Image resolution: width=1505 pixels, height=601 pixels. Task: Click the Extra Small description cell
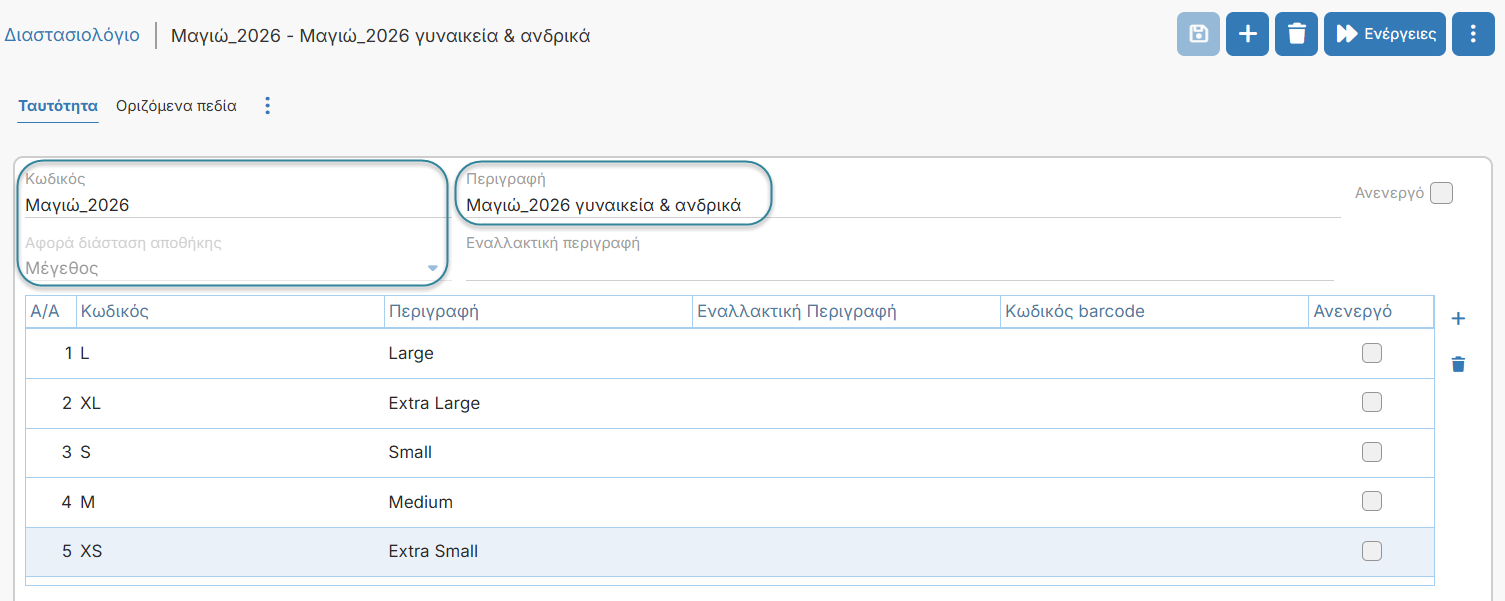point(539,551)
